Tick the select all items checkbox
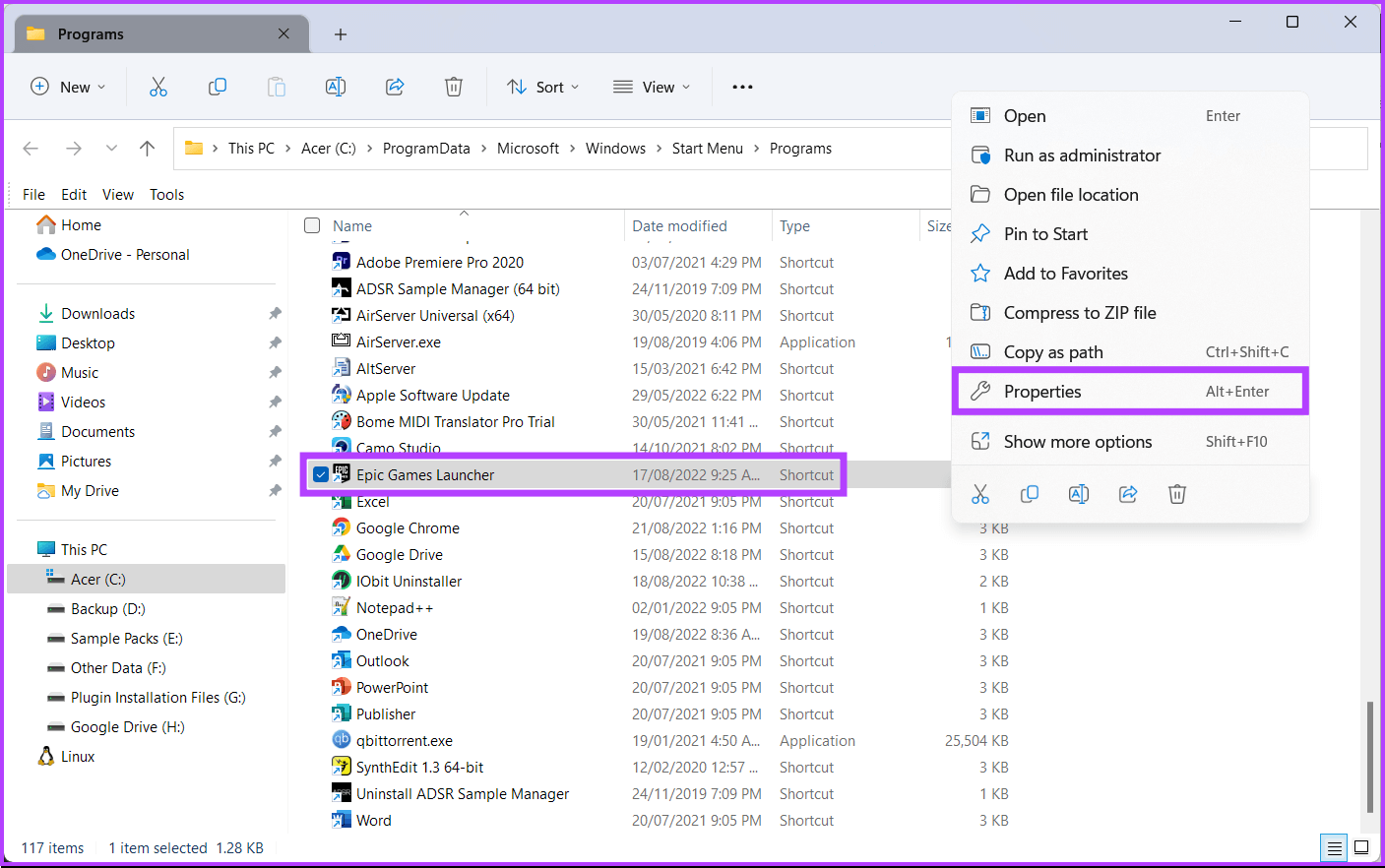Screen dimensions: 1385x868 pyautogui.click(x=312, y=225)
